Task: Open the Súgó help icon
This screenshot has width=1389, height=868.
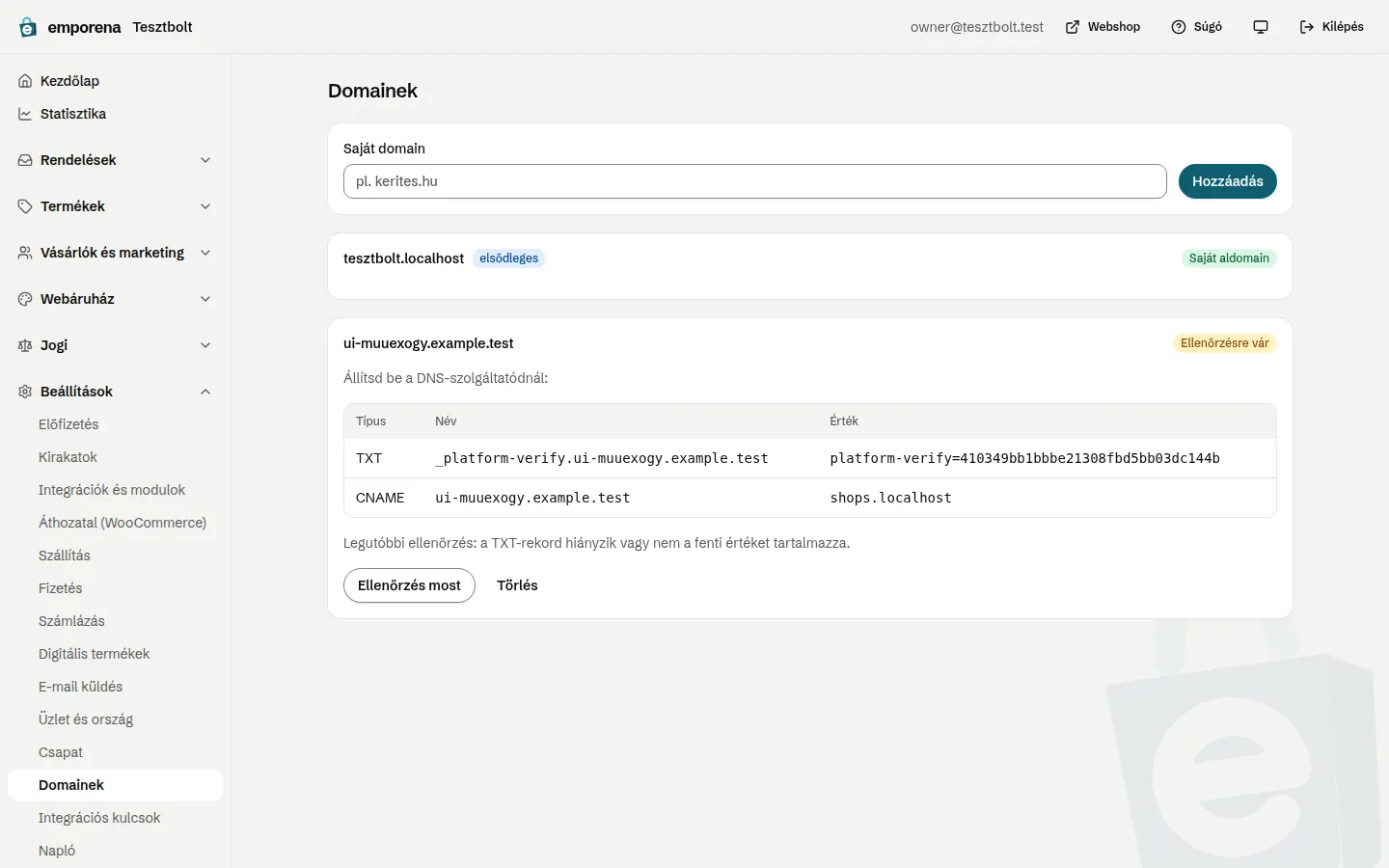Action: (1179, 27)
